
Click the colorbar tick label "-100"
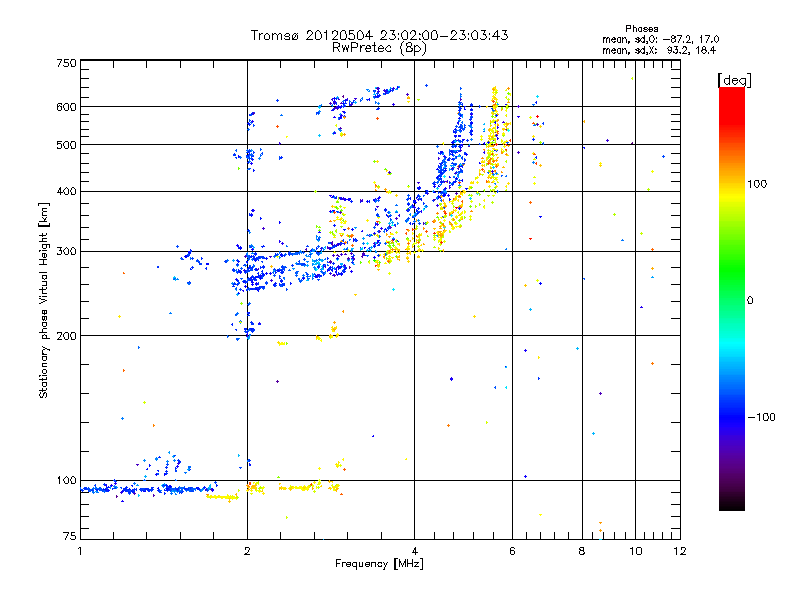coord(762,417)
